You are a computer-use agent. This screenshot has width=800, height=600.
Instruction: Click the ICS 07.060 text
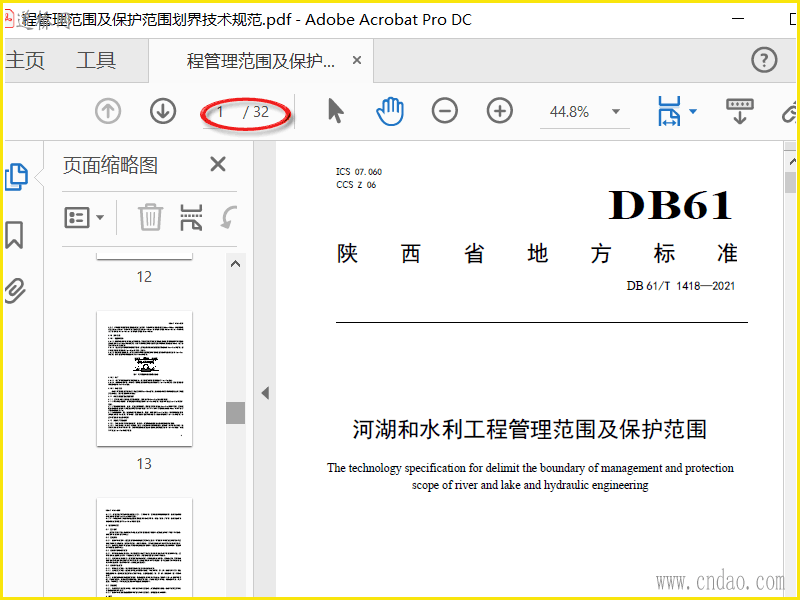pos(359,171)
